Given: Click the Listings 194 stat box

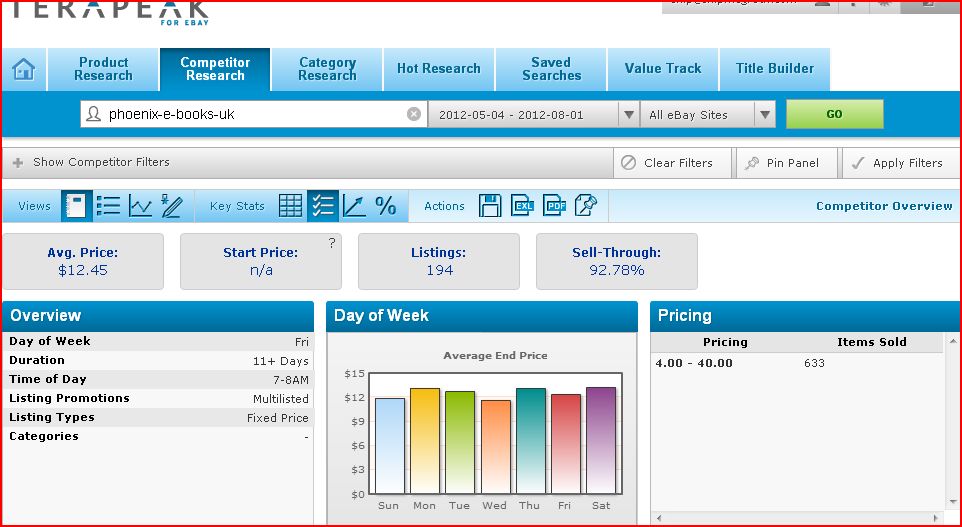Looking at the screenshot, I should coord(439,261).
